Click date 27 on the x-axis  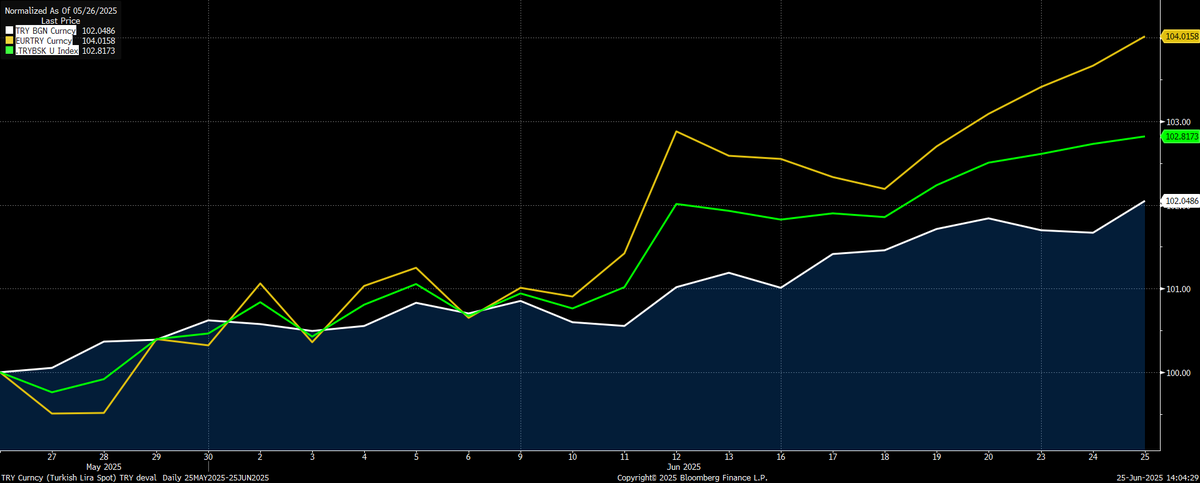[52, 455]
